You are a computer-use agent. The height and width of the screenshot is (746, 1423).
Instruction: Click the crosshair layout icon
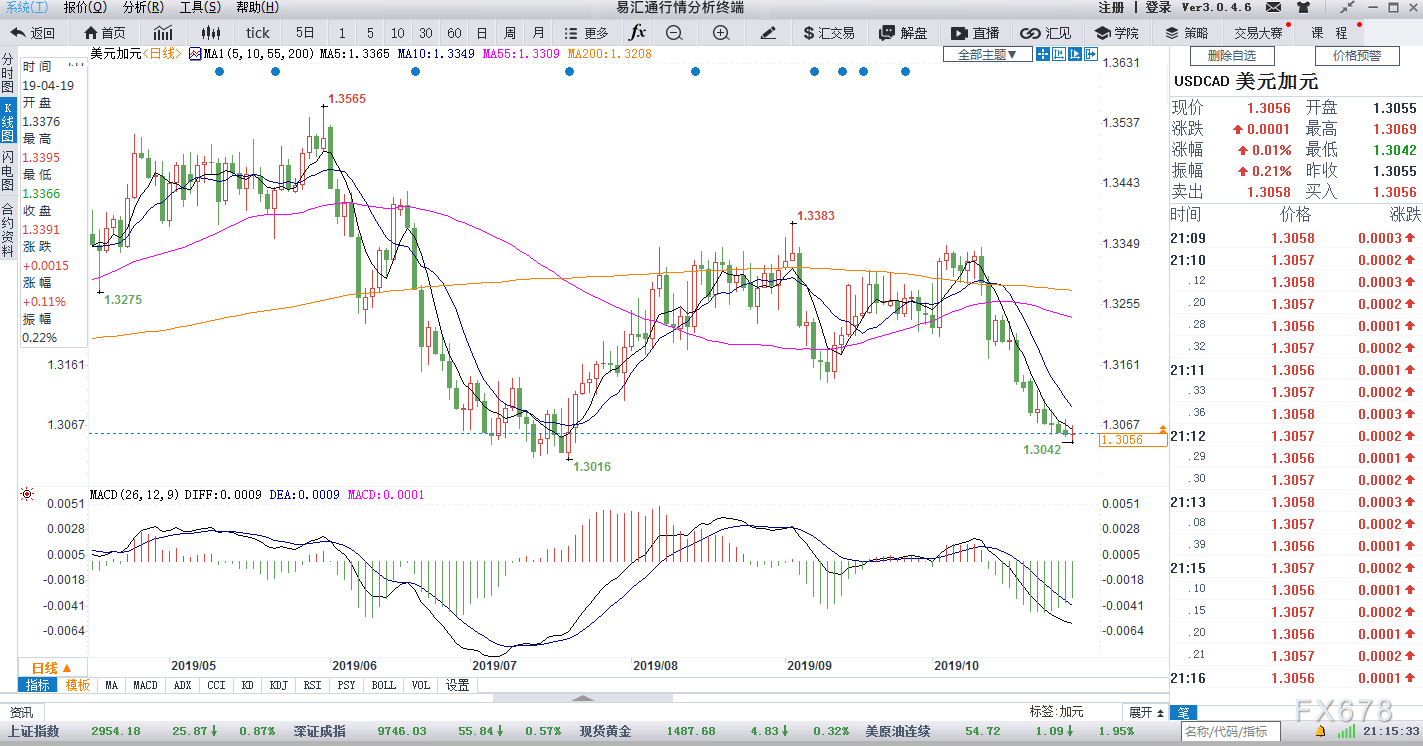coord(1043,55)
